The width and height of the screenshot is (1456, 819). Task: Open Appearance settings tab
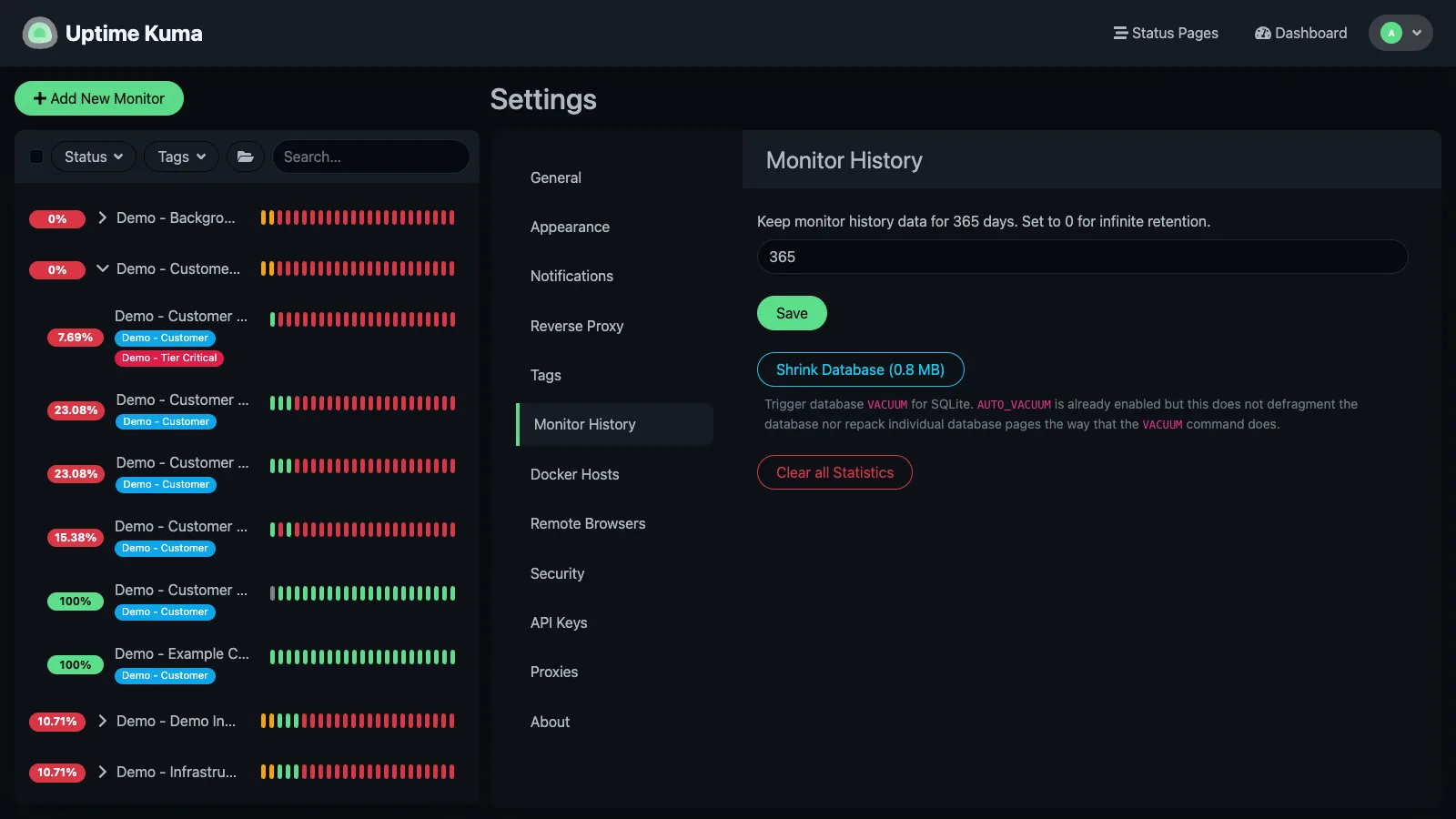pyautogui.click(x=614, y=227)
